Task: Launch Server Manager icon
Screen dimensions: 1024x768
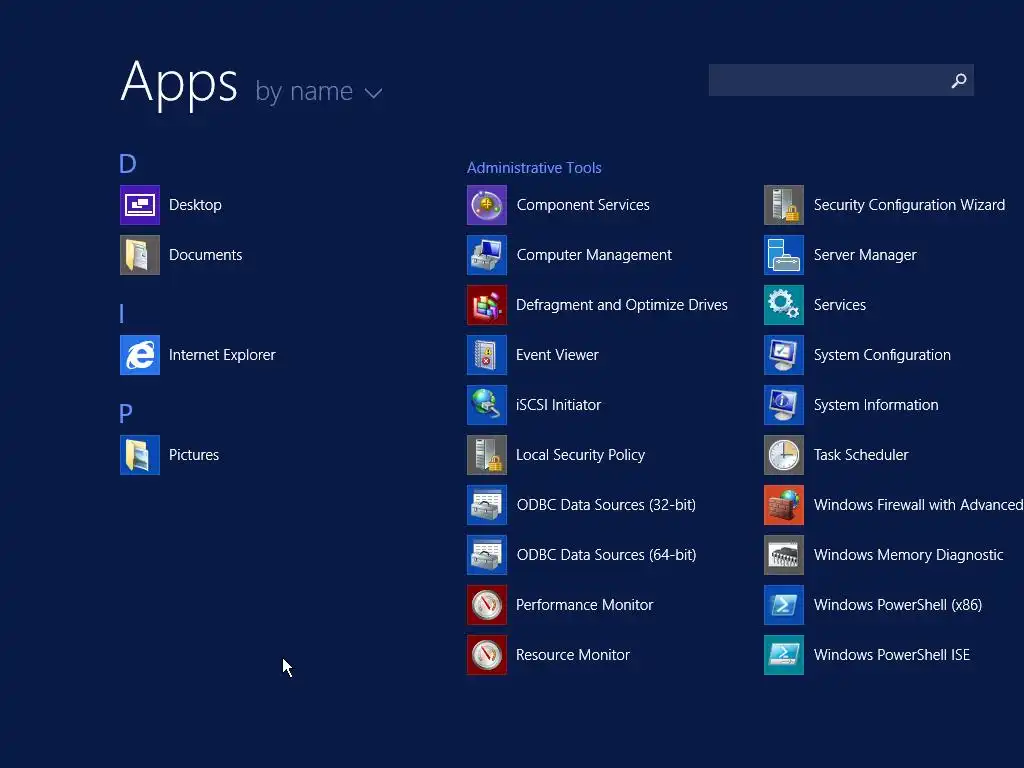Action: pos(784,255)
